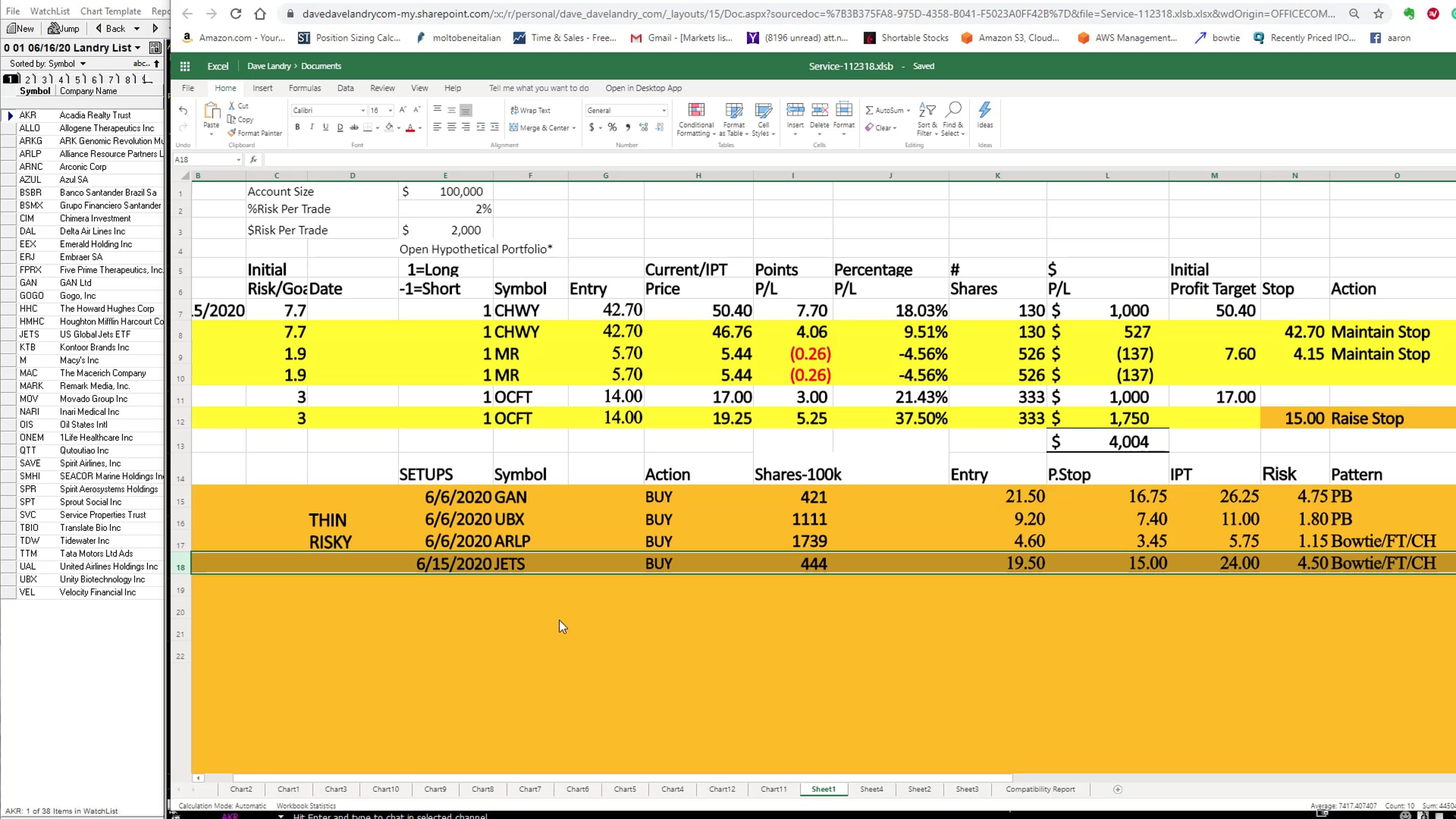The width and height of the screenshot is (1456, 819).
Task: Open the font name Calibri dropdown
Action: (x=363, y=110)
